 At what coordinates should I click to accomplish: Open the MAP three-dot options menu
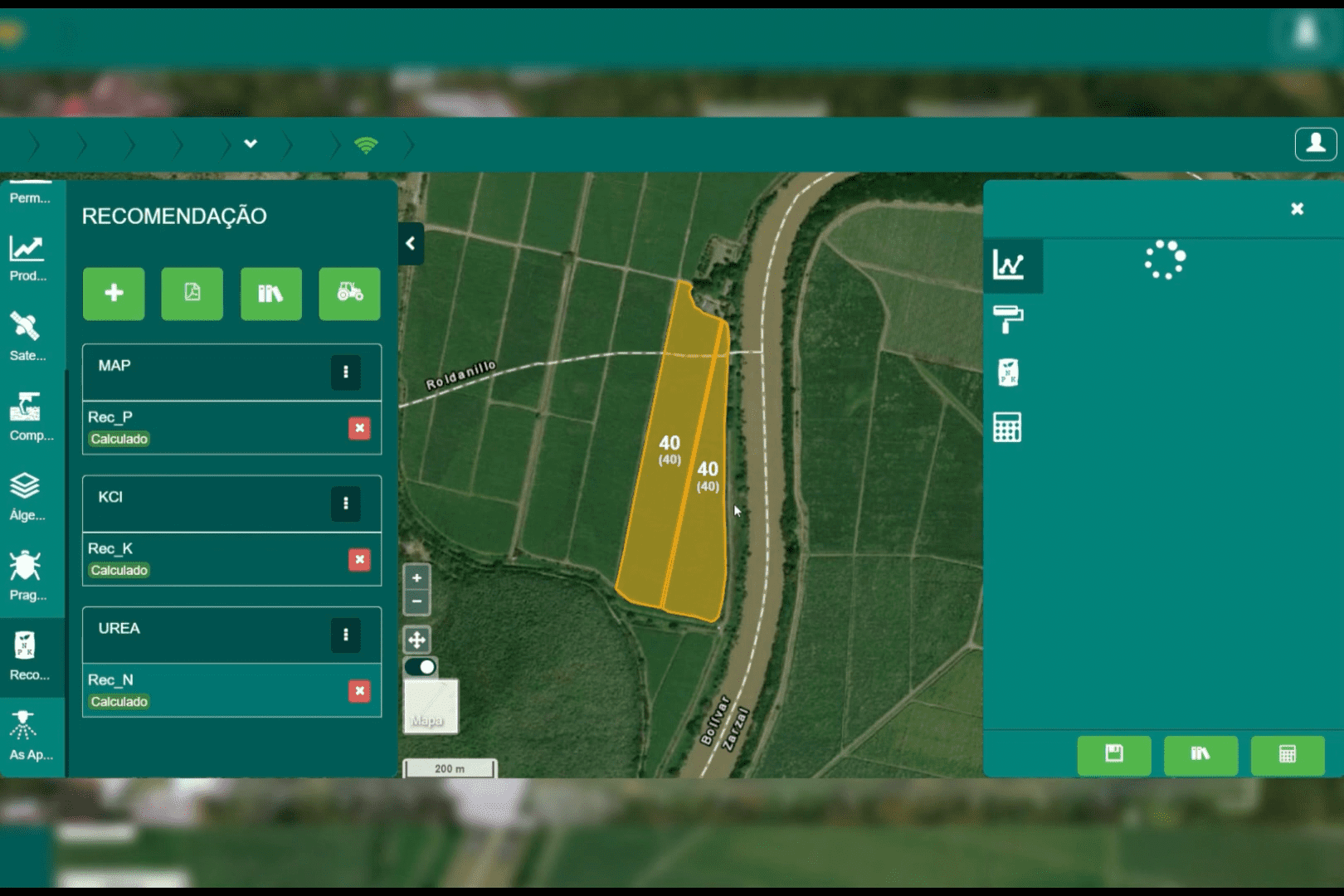click(x=346, y=373)
